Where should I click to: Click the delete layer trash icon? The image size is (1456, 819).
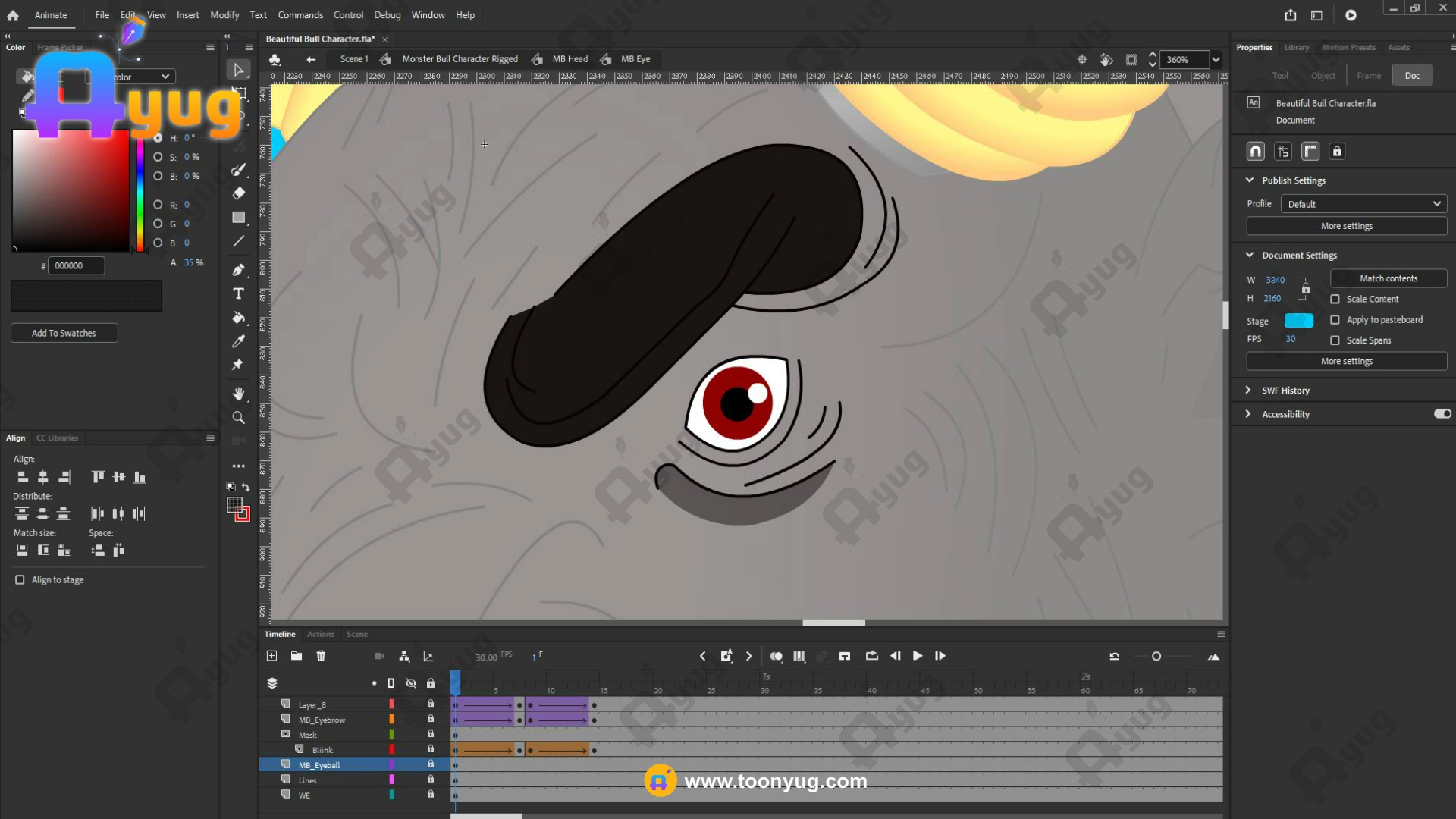321,656
